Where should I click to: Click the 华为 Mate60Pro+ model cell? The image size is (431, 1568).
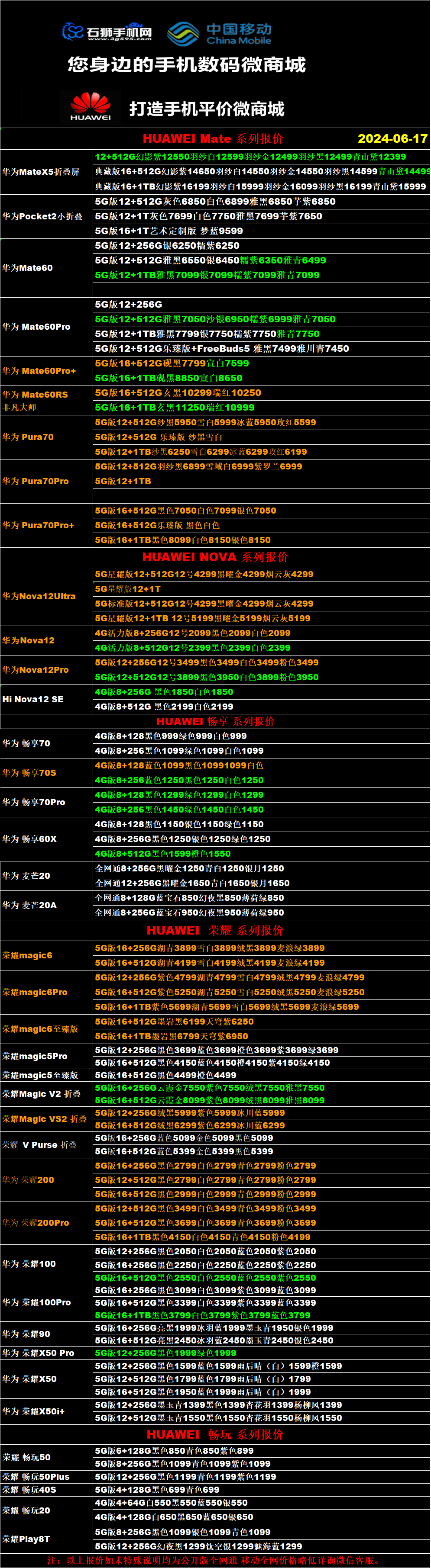(47, 371)
